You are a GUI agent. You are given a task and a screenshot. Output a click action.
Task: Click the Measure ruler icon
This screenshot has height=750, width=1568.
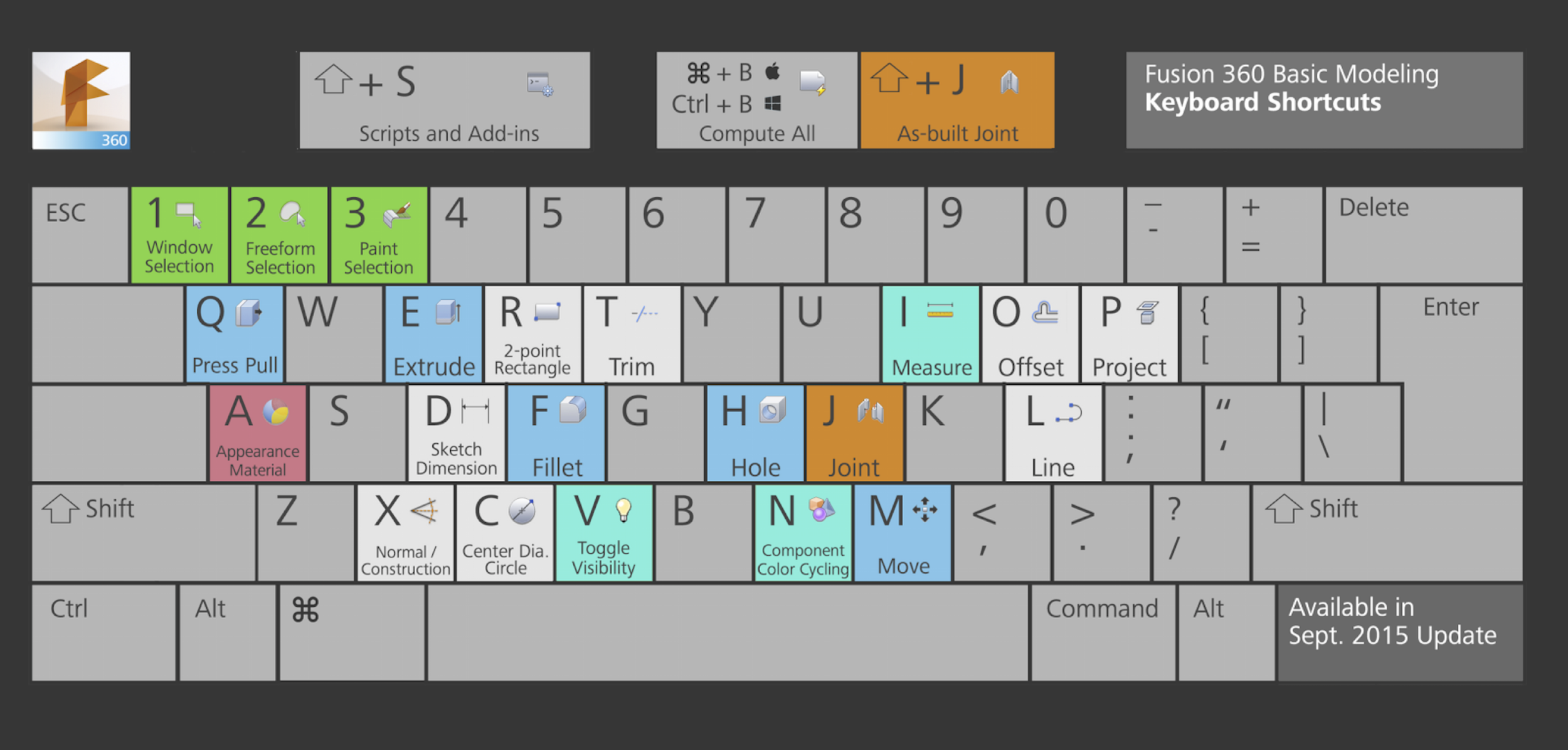[940, 311]
